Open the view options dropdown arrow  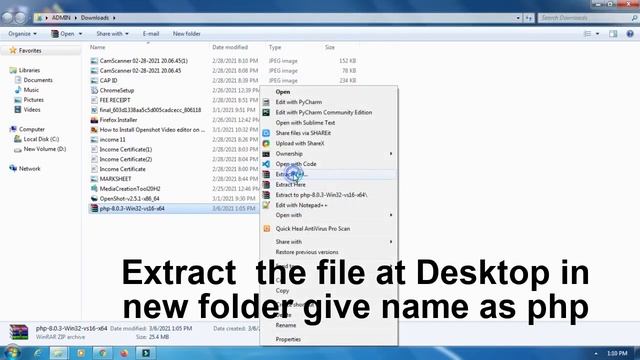click(x=598, y=34)
